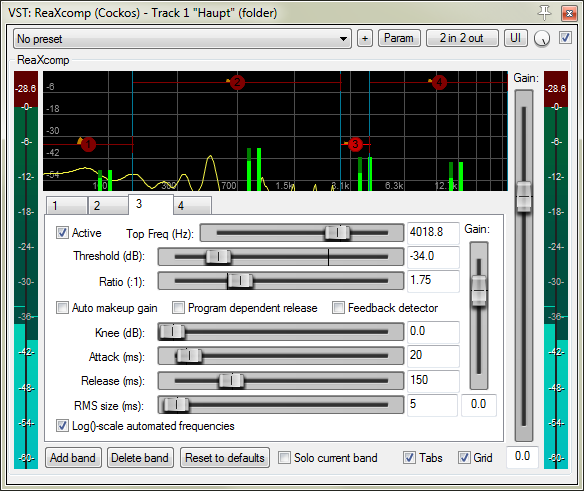Viewport: 584px width, 491px height.
Task: Uncheck the Active checkbox for band 3
Action: pos(62,233)
